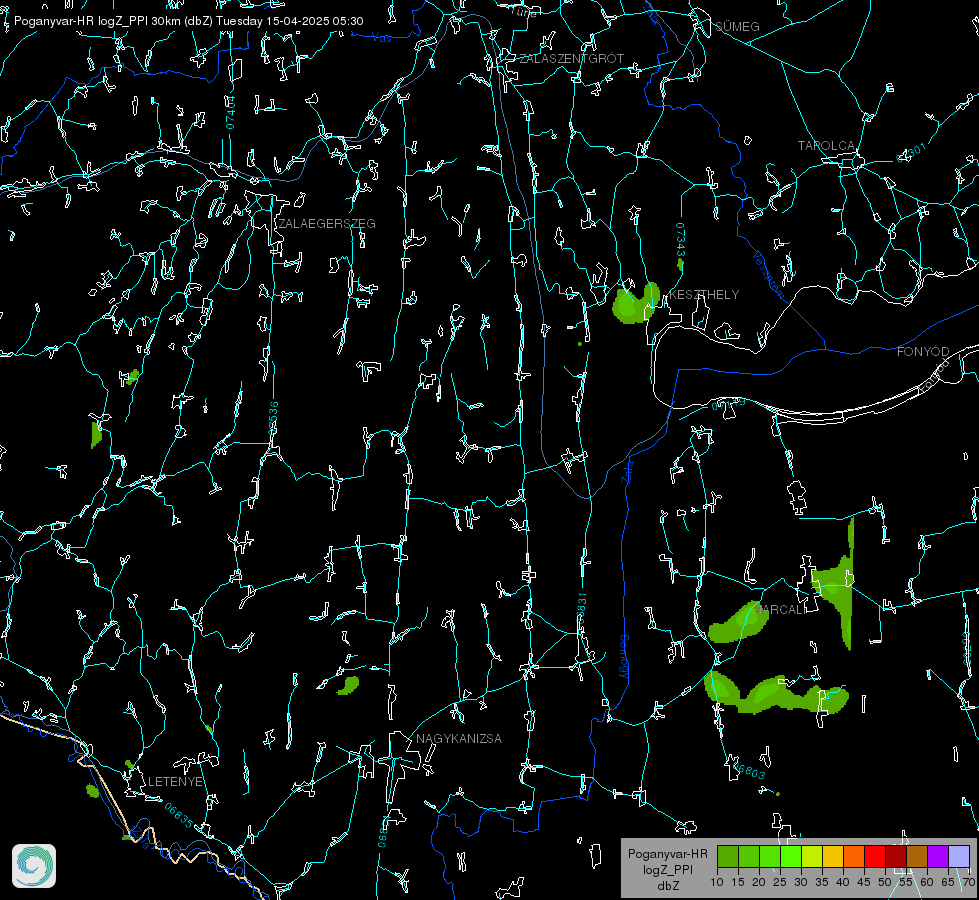Click the legend scale value 65
Screen dimensions: 979x900
948,883
